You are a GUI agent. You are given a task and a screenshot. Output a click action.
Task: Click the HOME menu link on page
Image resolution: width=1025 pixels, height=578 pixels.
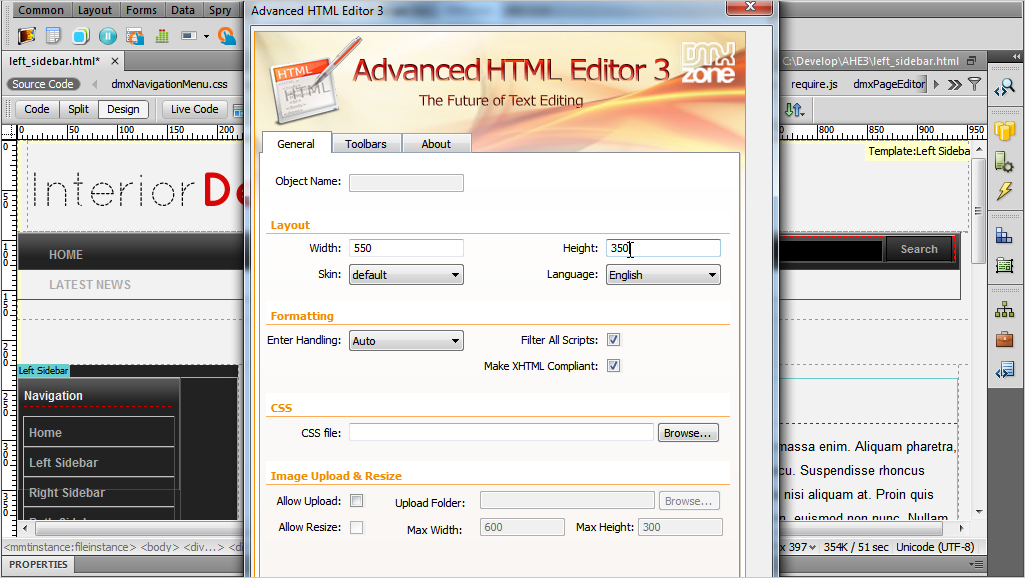pos(66,255)
